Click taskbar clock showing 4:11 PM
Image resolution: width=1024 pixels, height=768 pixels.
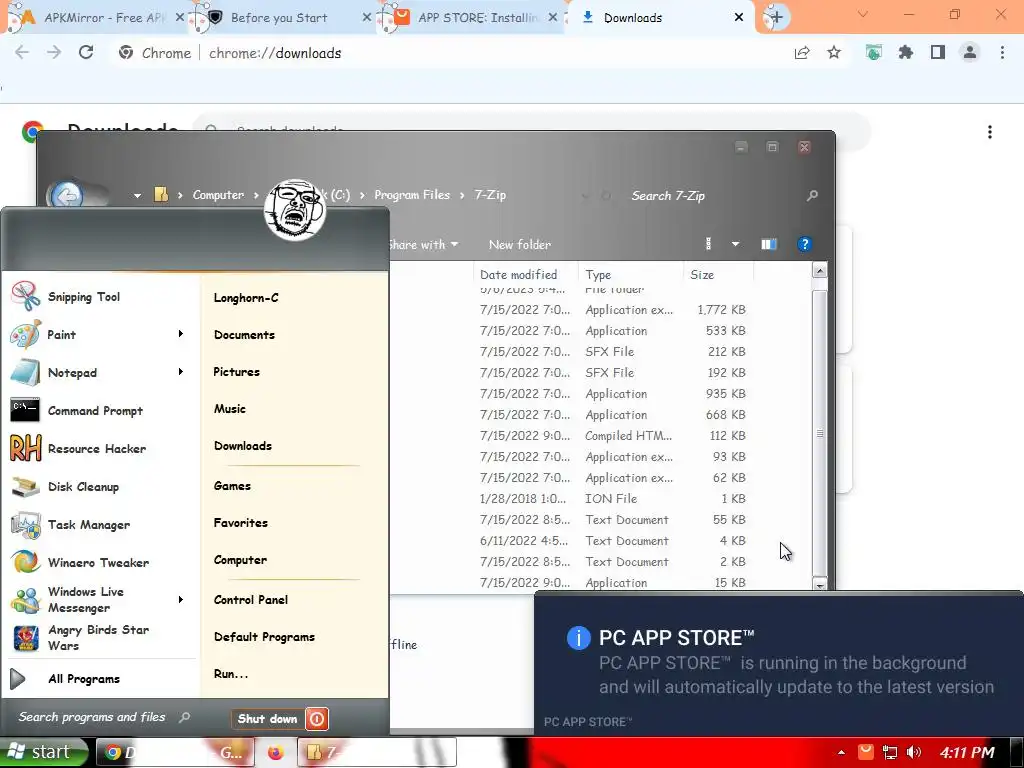pyautogui.click(x=967, y=752)
